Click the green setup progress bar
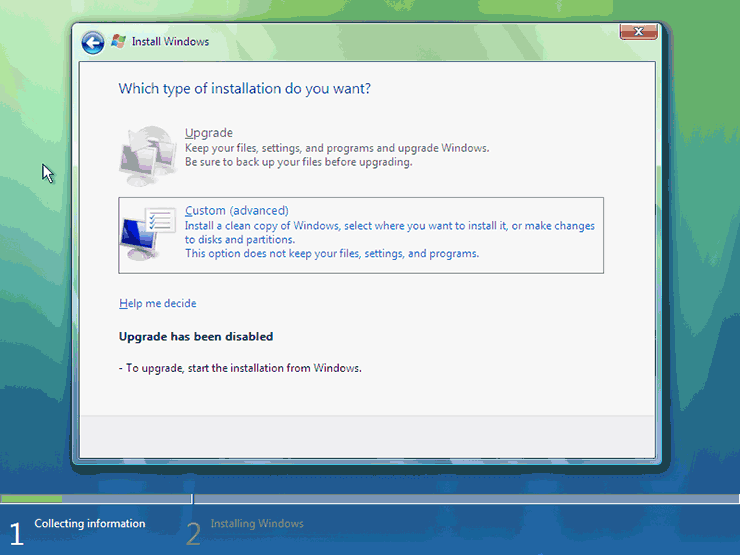The width and height of the screenshot is (740, 555). pyautogui.click(x=31, y=498)
